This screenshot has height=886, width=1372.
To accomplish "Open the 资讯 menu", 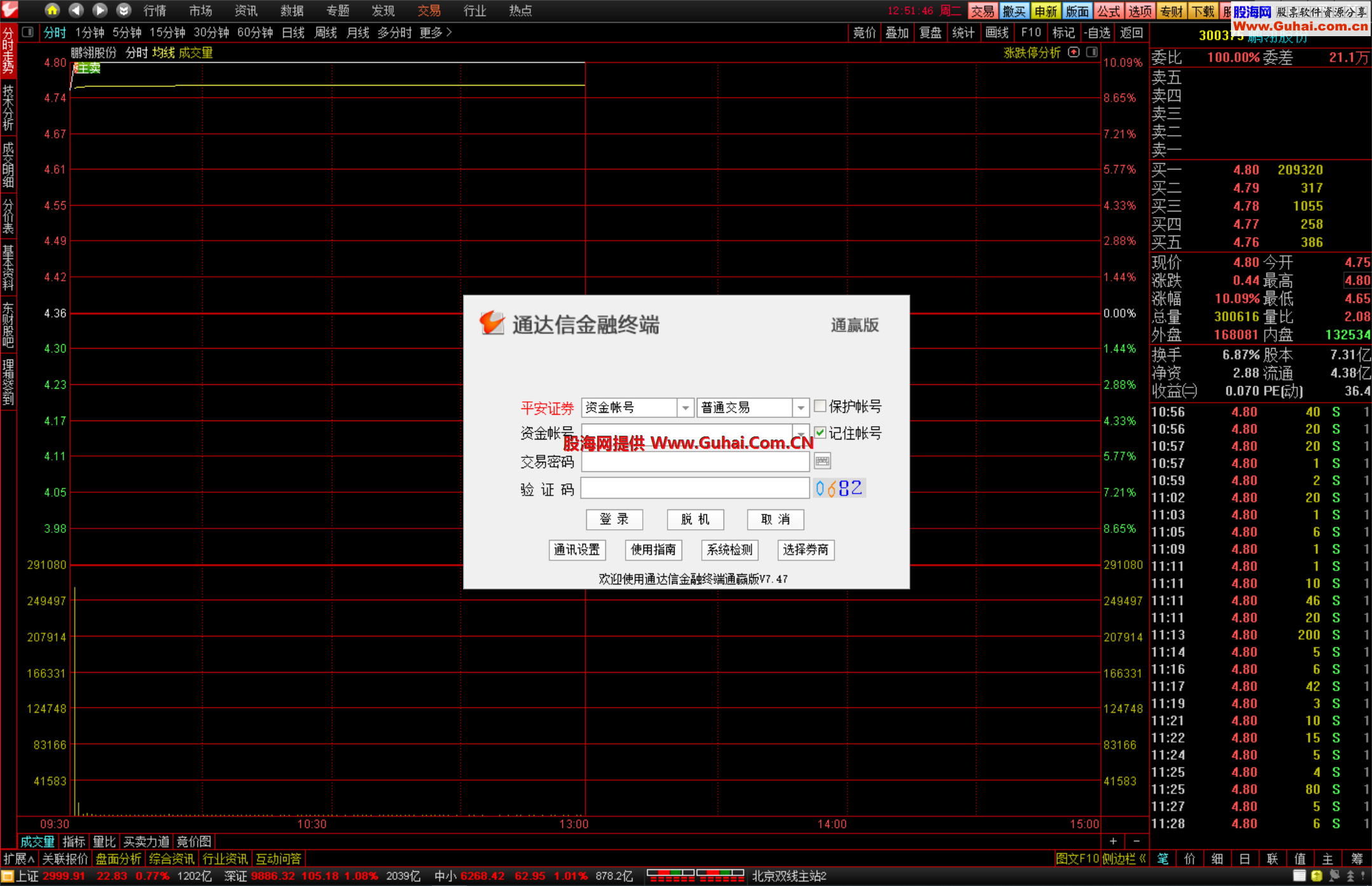I will pos(246,10).
